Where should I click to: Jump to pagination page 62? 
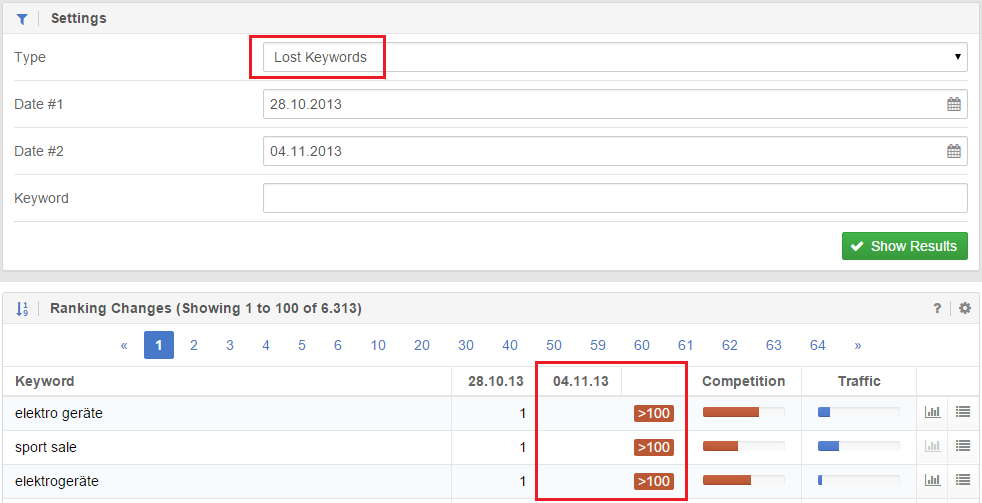coord(730,345)
